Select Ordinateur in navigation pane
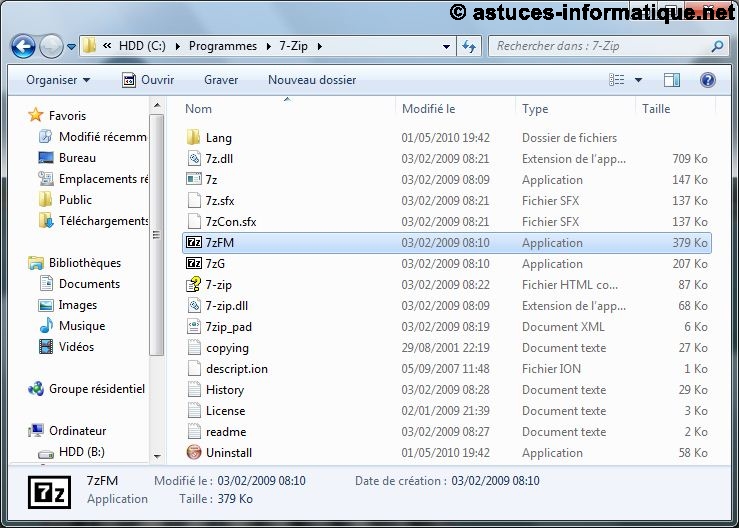 pos(67,431)
